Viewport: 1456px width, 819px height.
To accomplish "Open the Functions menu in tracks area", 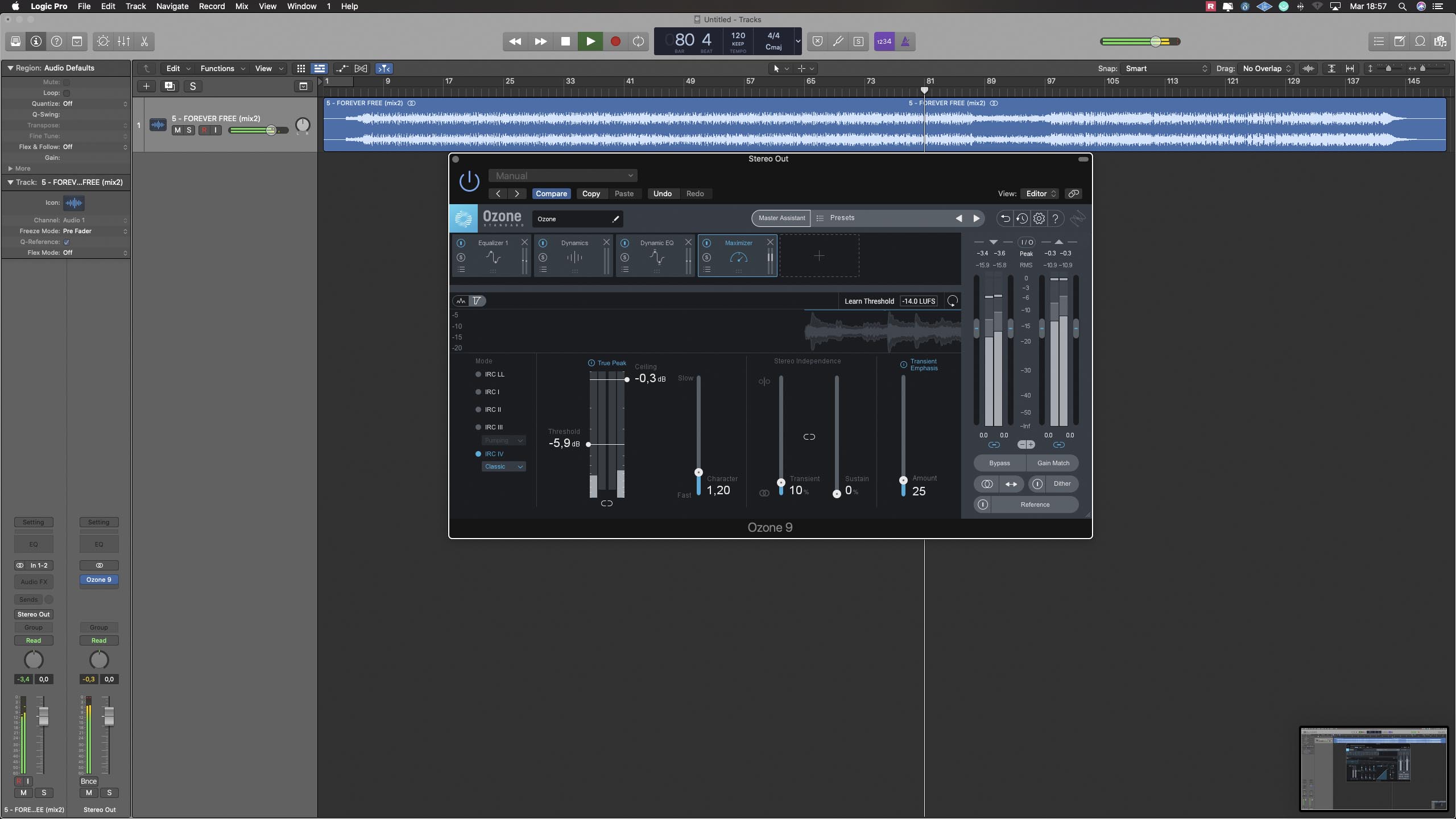I will click(x=222, y=68).
